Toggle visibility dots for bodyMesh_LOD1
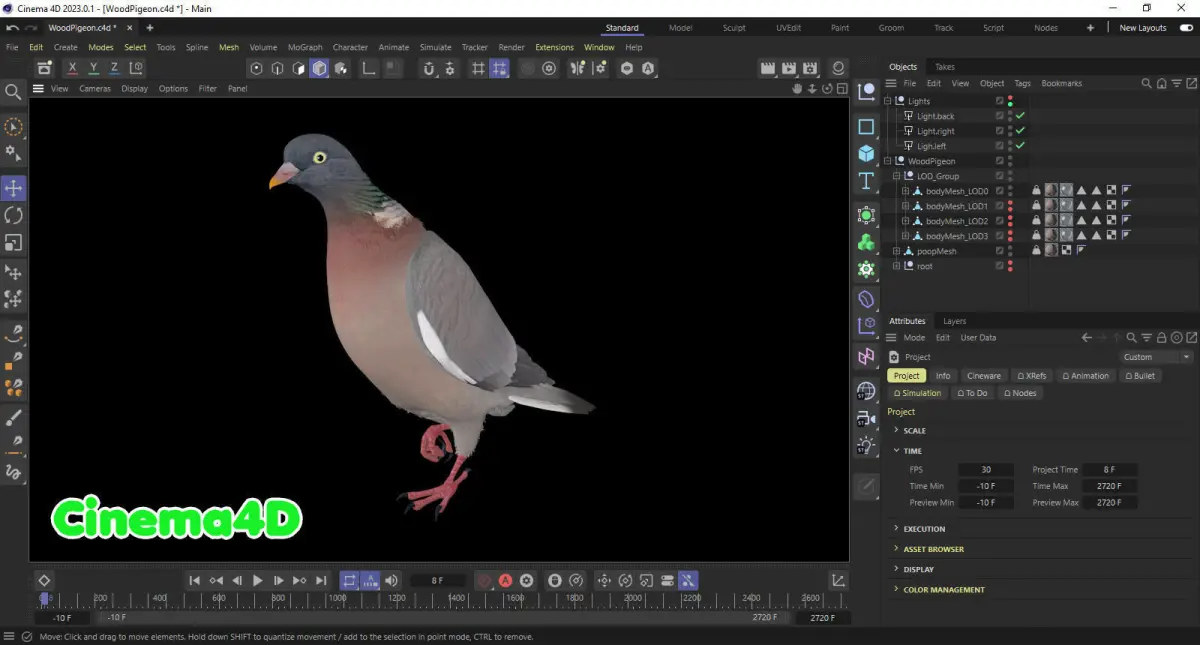Viewport: 1200px width, 645px height. (x=1010, y=206)
